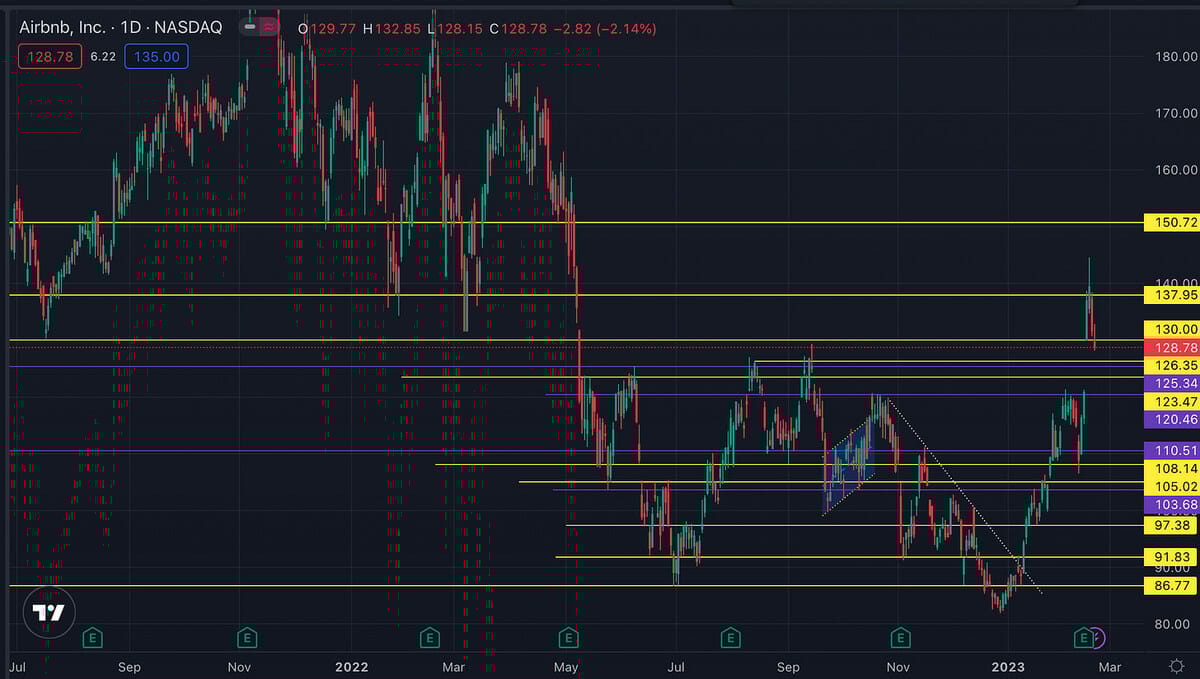Image resolution: width=1200 pixels, height=679 pixels.
Task: Select the 105.02 yellow price label
Action: (1172, 487)
